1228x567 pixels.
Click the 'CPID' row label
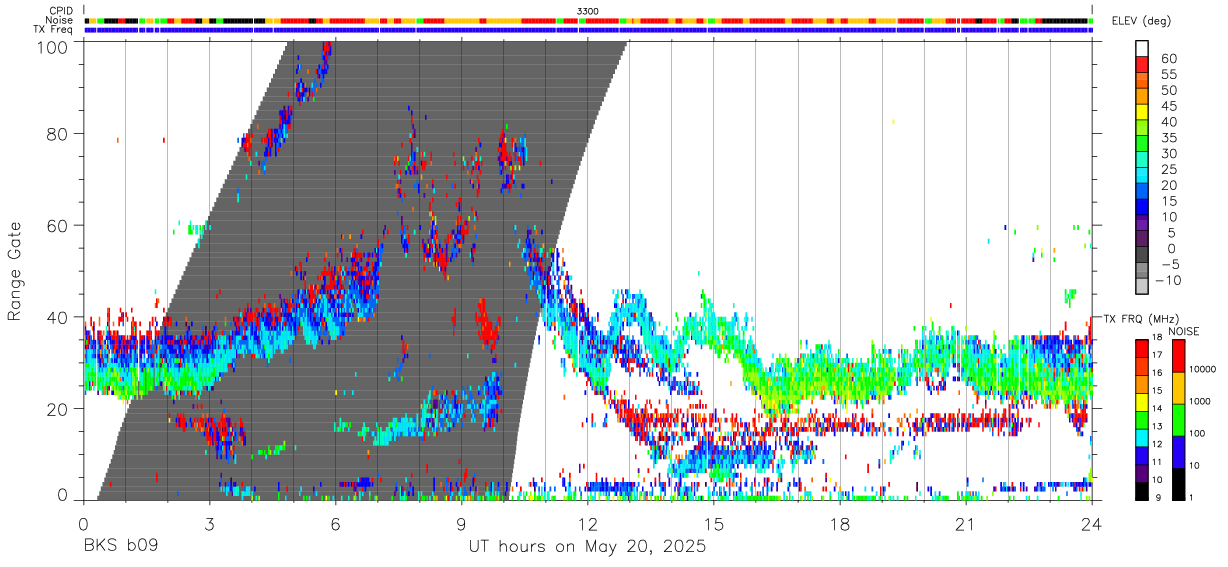pyautogui.click(x=61, y=10)
